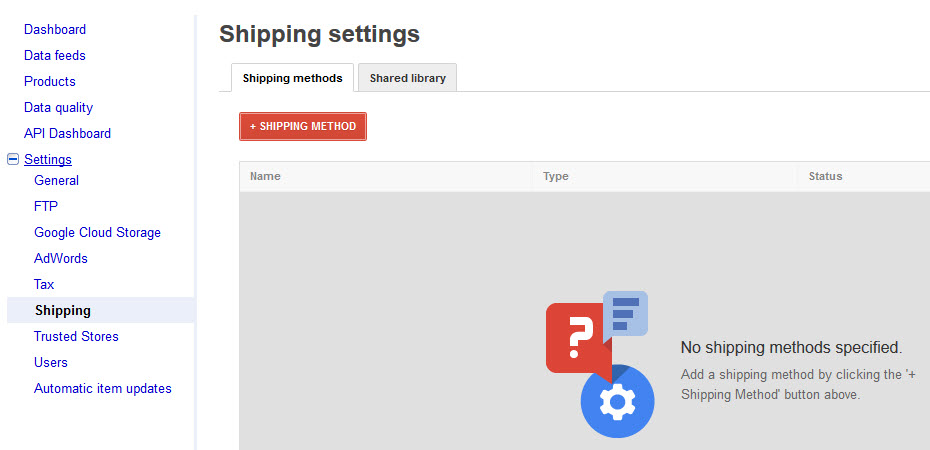View Data quality page
Image resolution: width=930 pixels, height=450 pixels.
click(58, 107)
